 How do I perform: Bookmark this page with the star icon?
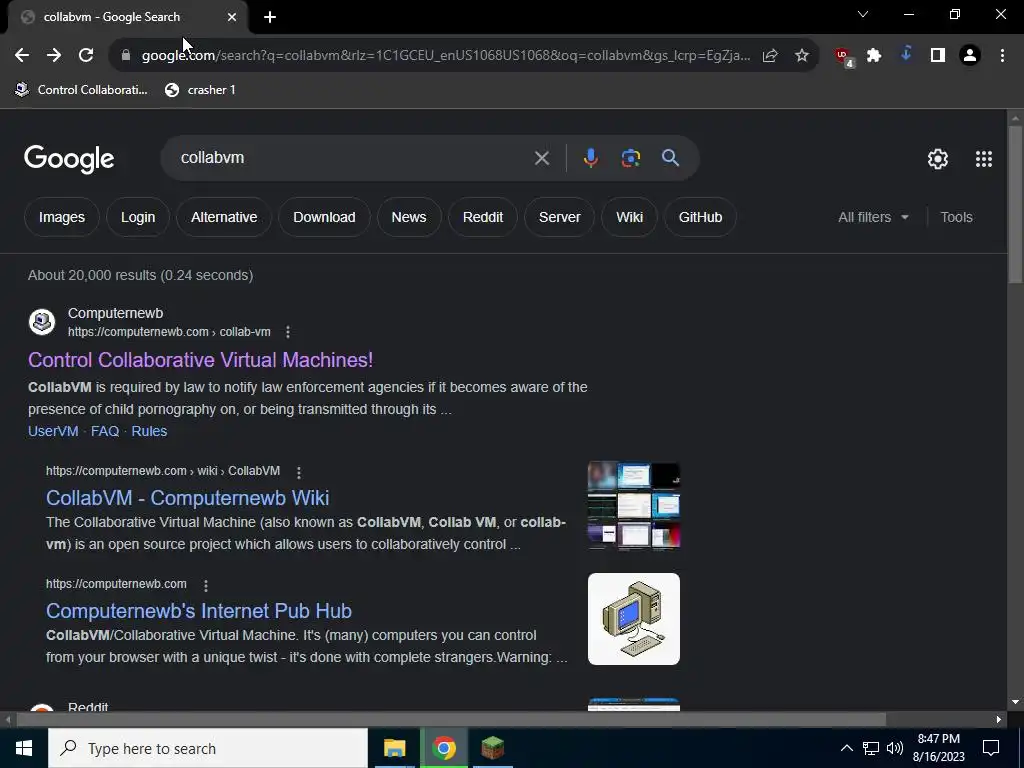(x=802, y=56)
